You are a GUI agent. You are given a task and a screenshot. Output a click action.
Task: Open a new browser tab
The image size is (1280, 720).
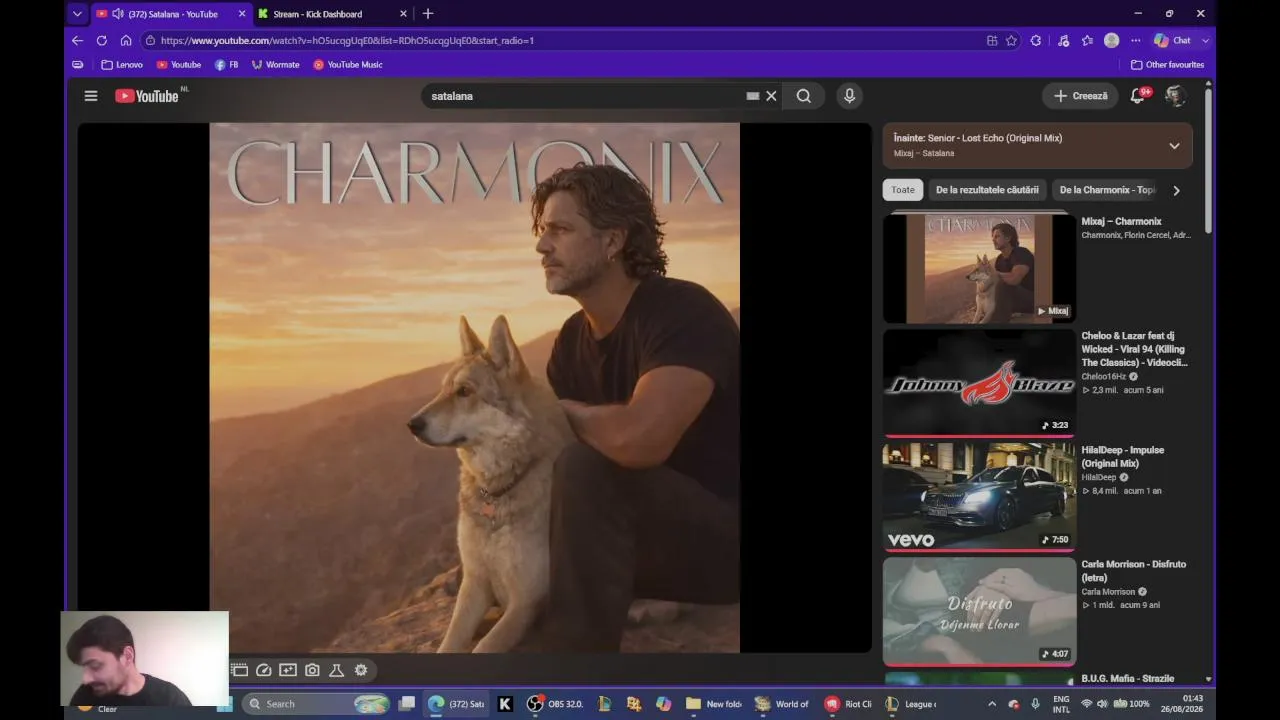tap(428, 14)
